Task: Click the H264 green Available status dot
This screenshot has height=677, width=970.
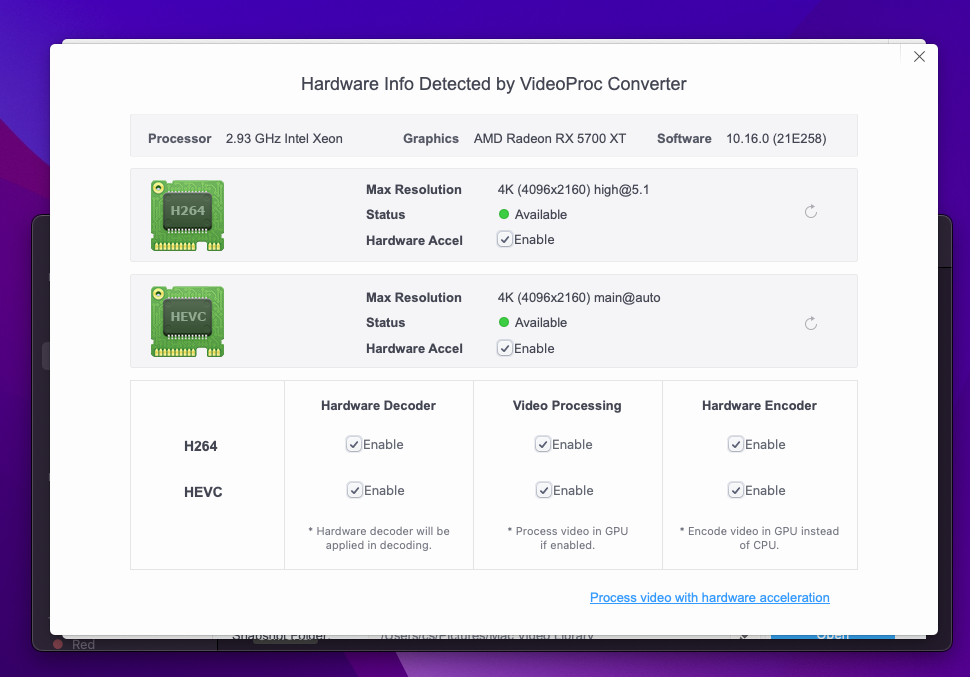Action: 504,214
